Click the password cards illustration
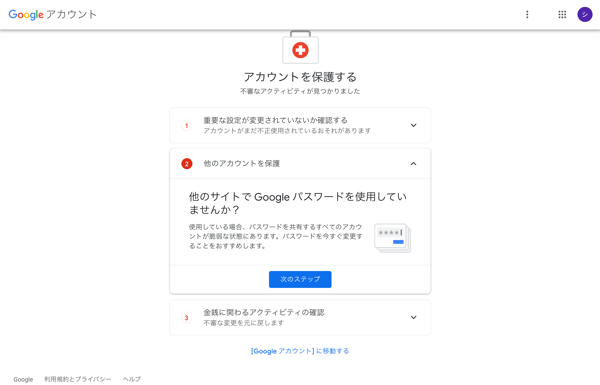The image size is (600, 385). click(392, 238)
